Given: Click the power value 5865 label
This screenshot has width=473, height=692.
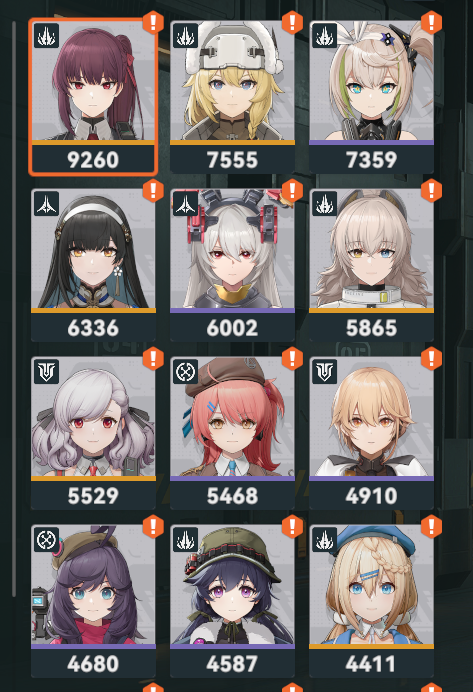Looking at the screenshot, I should tap(372, 328).
